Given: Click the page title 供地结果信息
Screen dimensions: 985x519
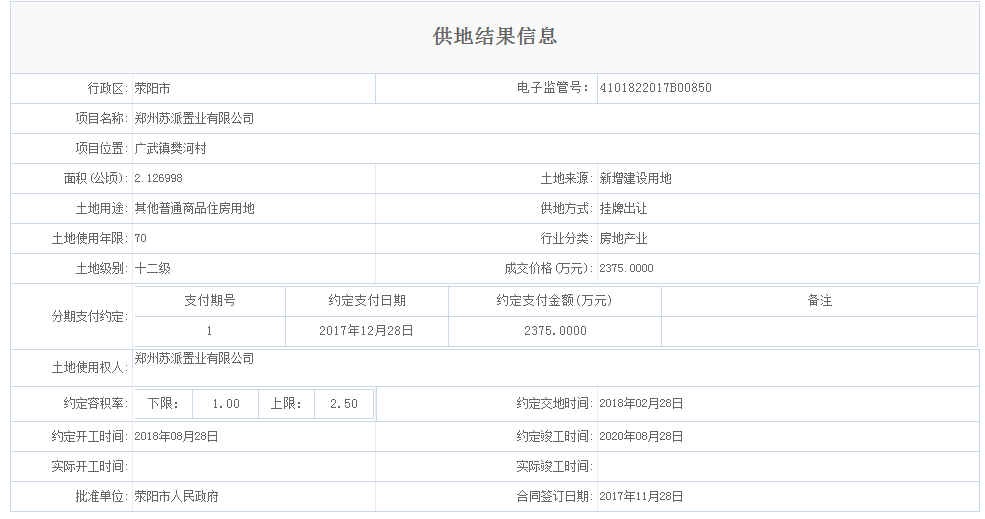Looking at the screenshot, I should point(494,36).
